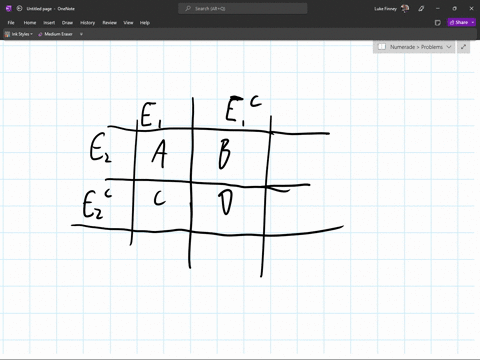Switch to the Home tab

30,23
